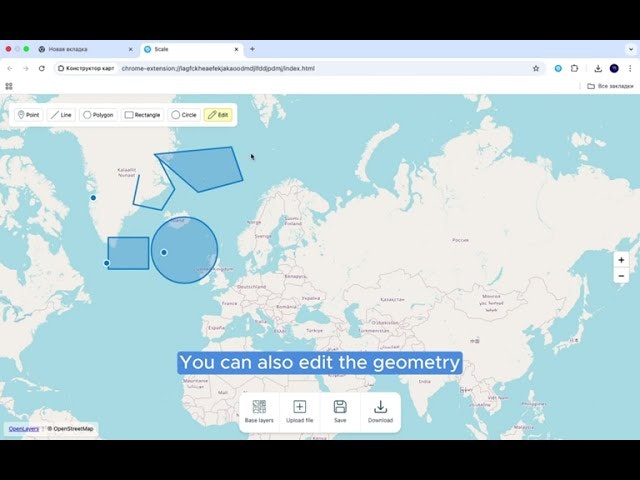Select the drawn rectangle shape

[129, 253]
